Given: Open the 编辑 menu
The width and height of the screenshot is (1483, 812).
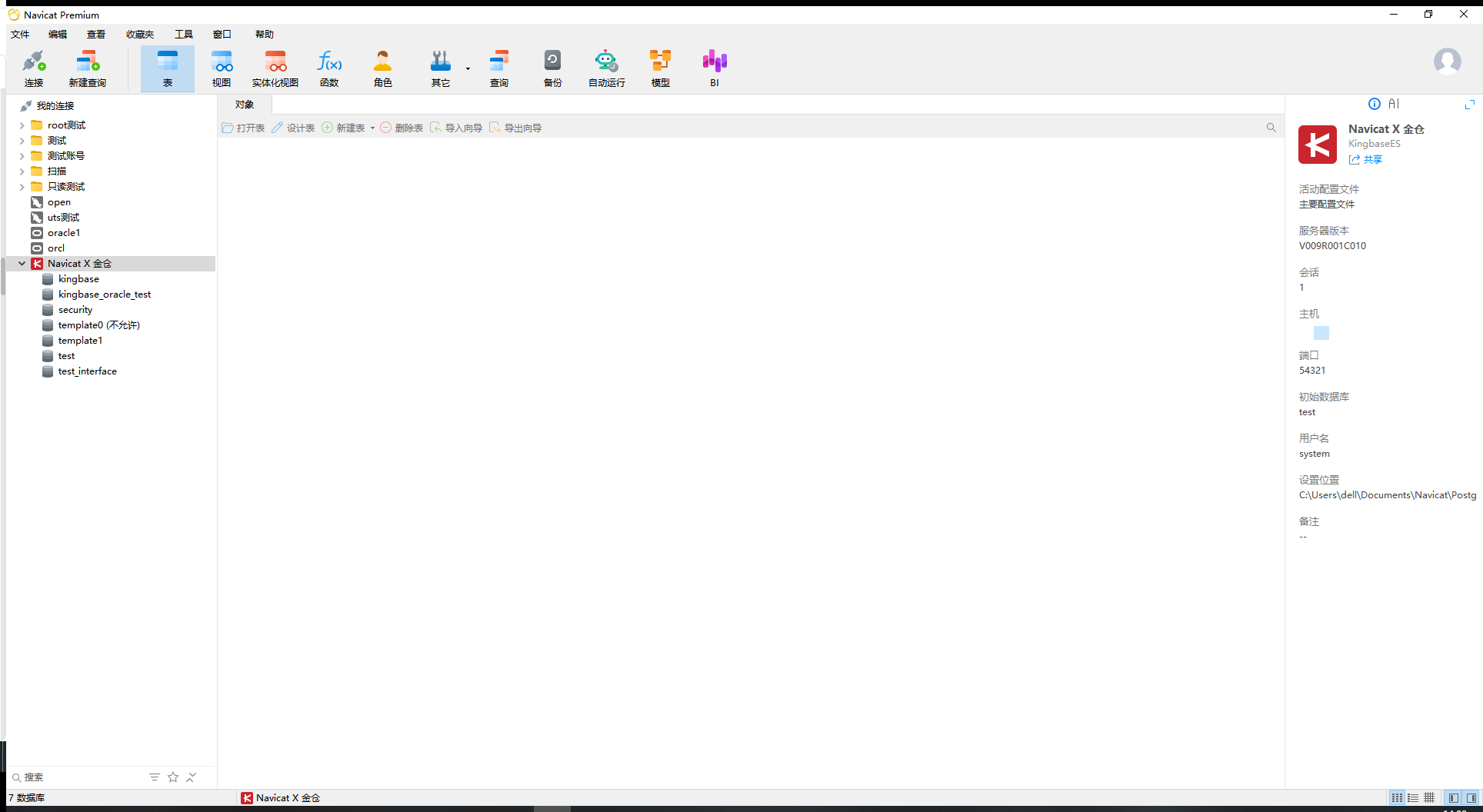Looking at the screenshot, I should pos(58,34).
